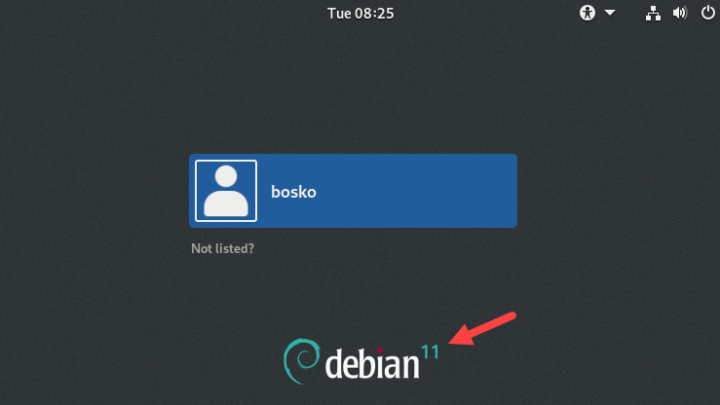Click the Debian swirl logo
The height and width of the screenshot is (405, 720).
coord(301,360)
